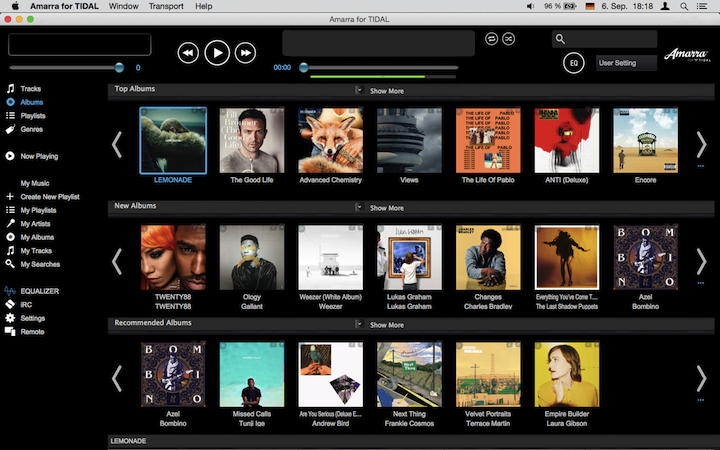The image size is (720, 450).
Task: Open the Recommended Albums section dropdown arrow
Action: click(359, 324)
